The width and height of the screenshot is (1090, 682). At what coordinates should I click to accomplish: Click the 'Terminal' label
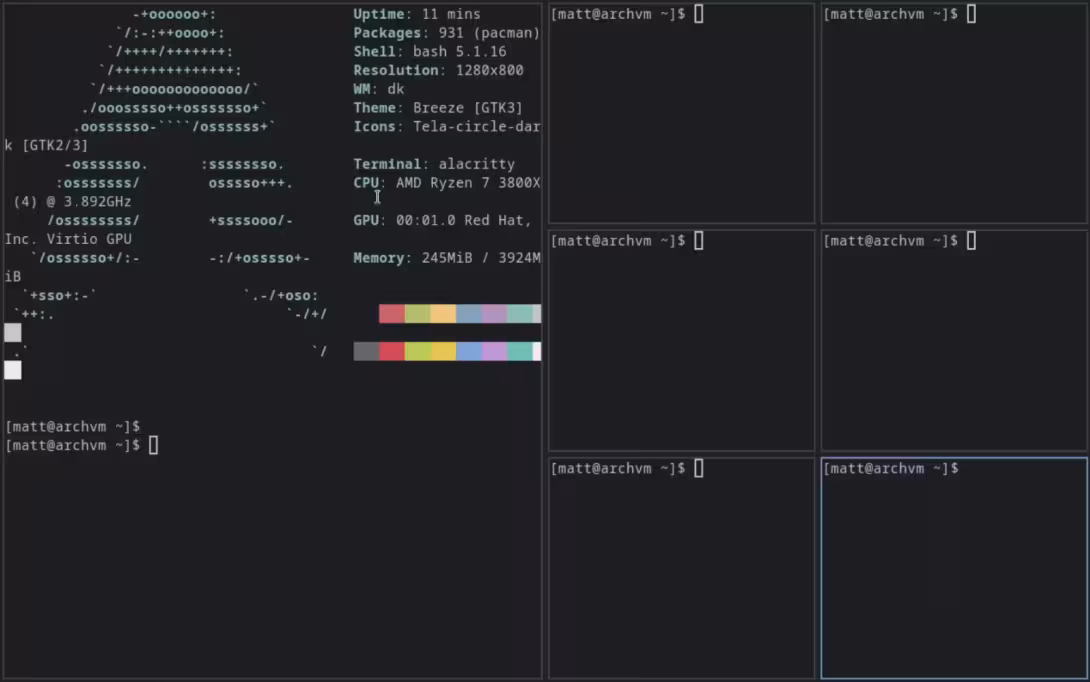coord(387,164)
